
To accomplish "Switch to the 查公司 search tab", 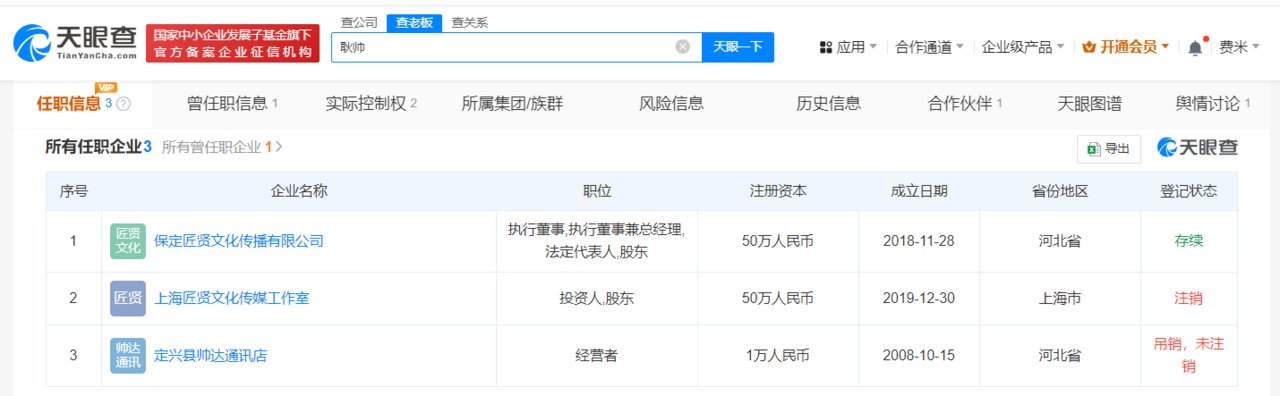I will pos(359,22).
